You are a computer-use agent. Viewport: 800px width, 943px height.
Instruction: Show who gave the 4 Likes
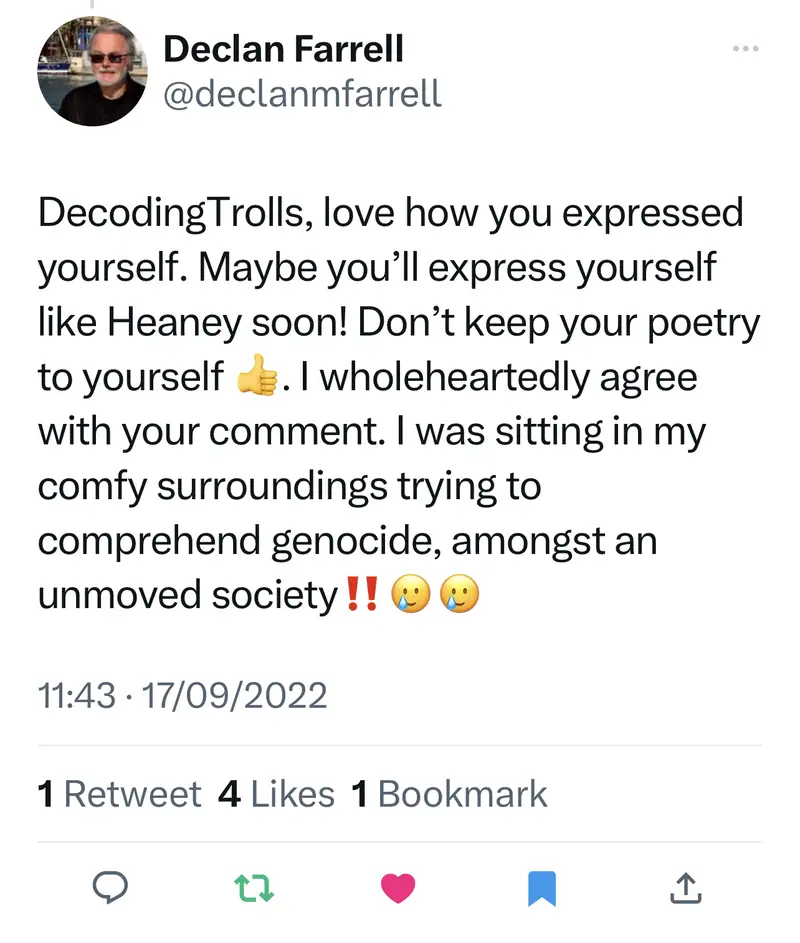click(276, 794)
